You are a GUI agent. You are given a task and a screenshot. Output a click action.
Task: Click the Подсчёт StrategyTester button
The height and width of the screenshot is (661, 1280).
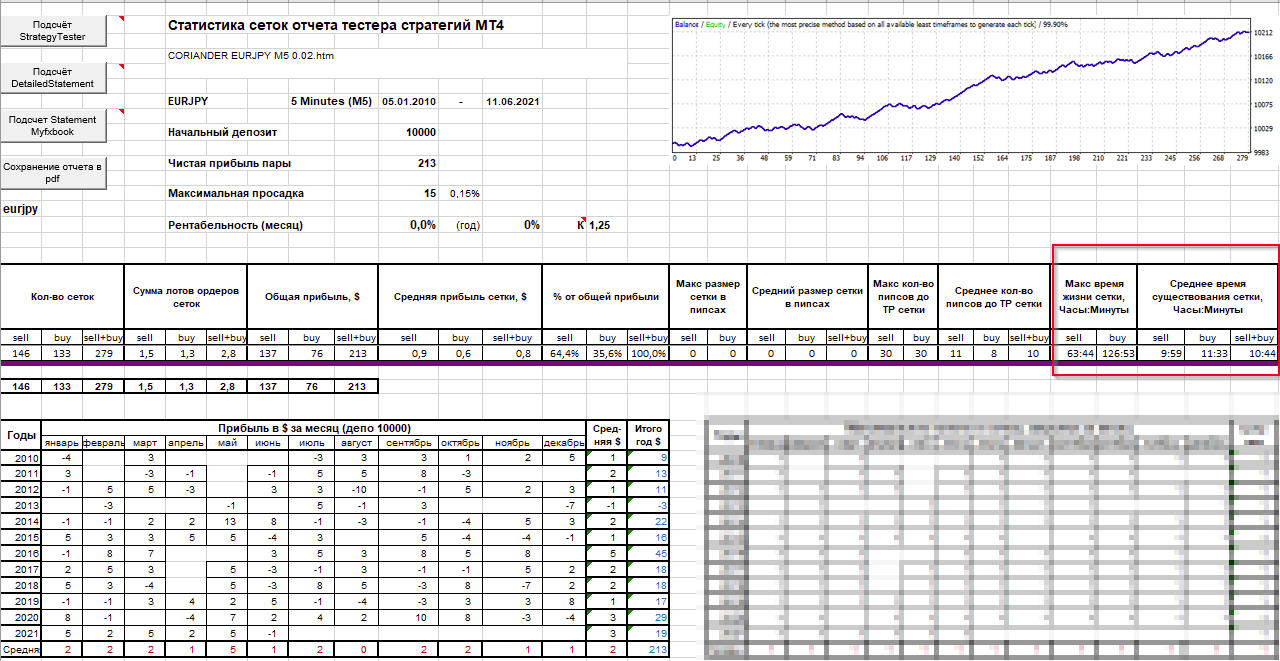[52, 31]
